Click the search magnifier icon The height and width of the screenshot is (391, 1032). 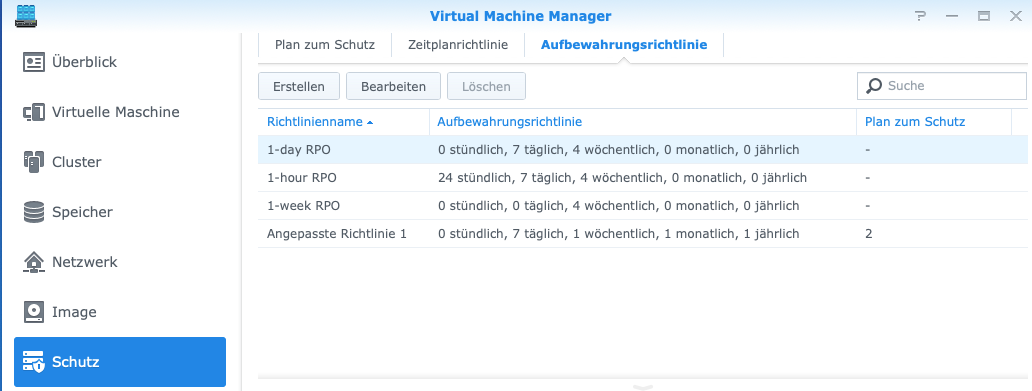(x=874, y=86)
